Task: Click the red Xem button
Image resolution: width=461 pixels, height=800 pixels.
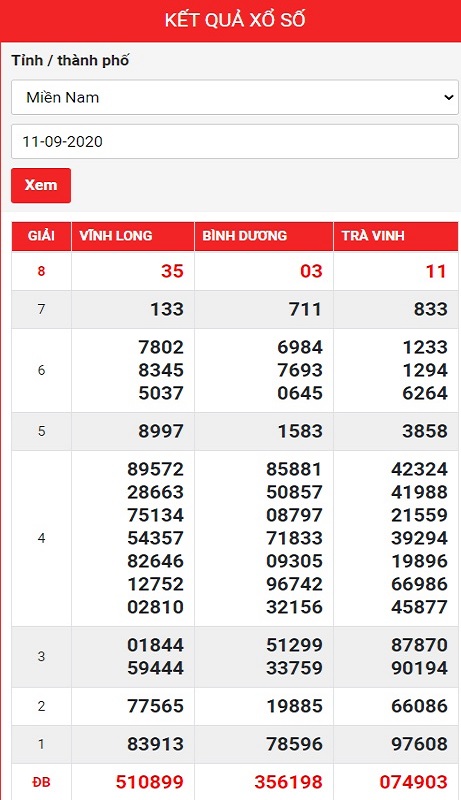Action: tap(41, 185)
